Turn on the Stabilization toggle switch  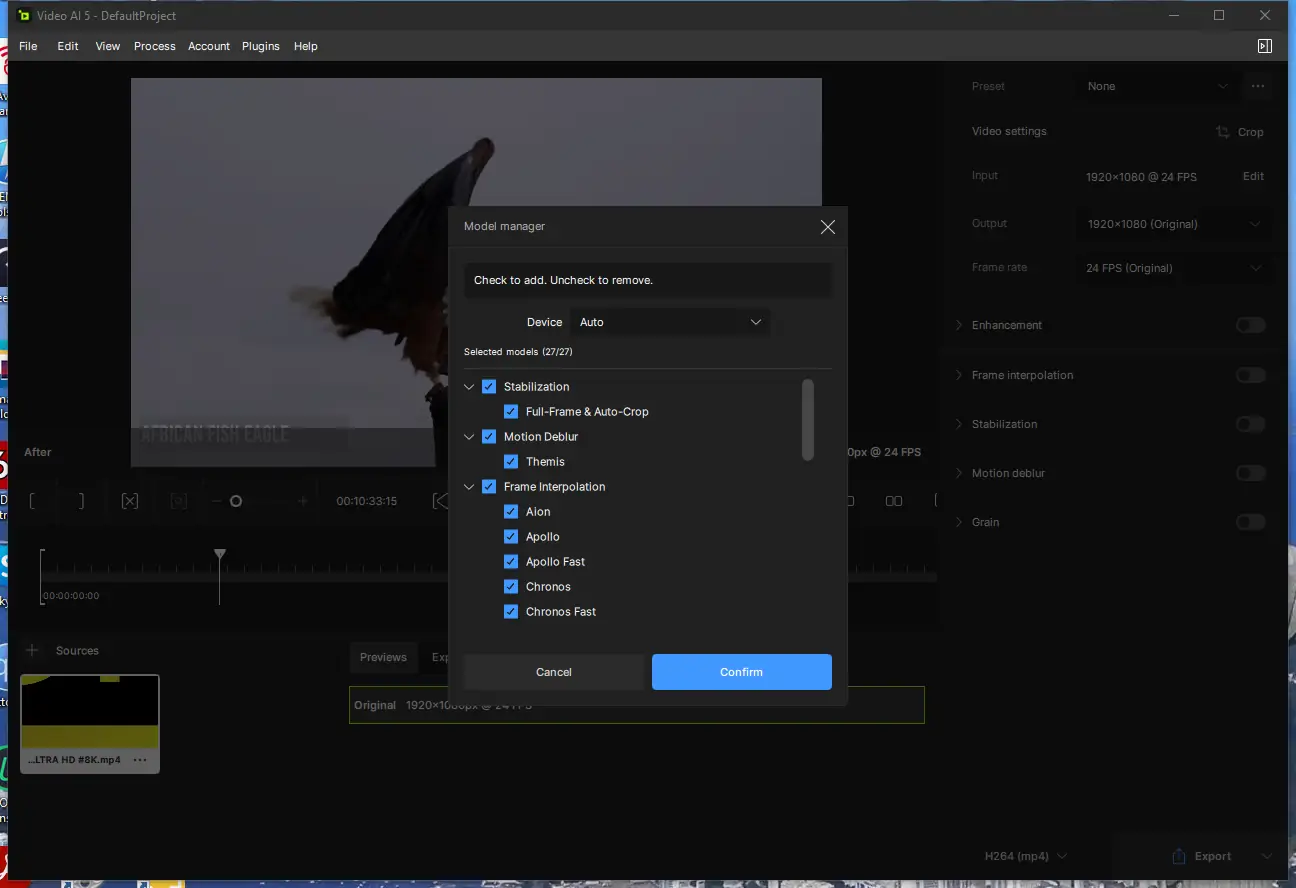pos(1251,424)
